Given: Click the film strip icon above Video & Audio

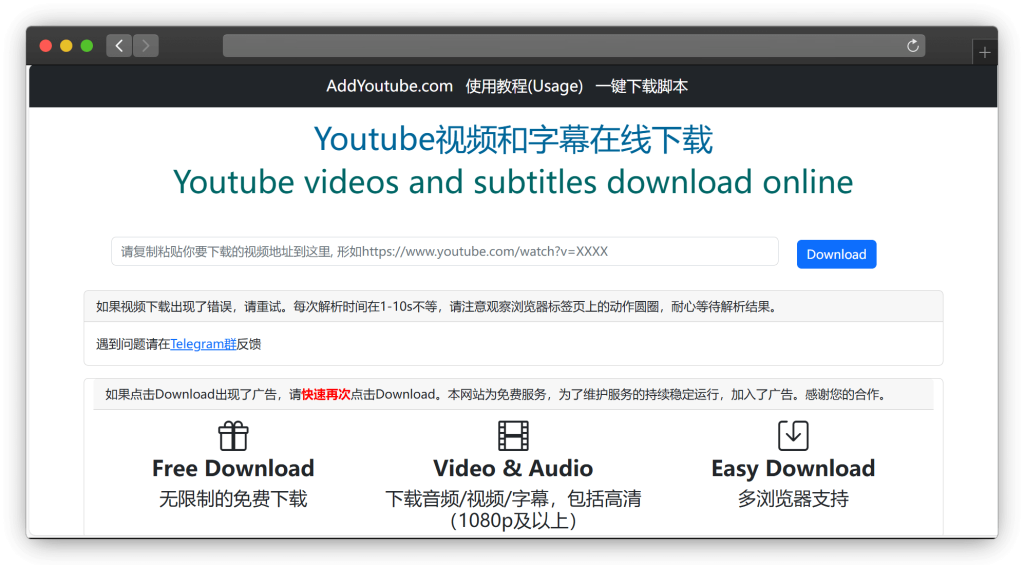Looking at the screenshot, I should click(513, 436).
